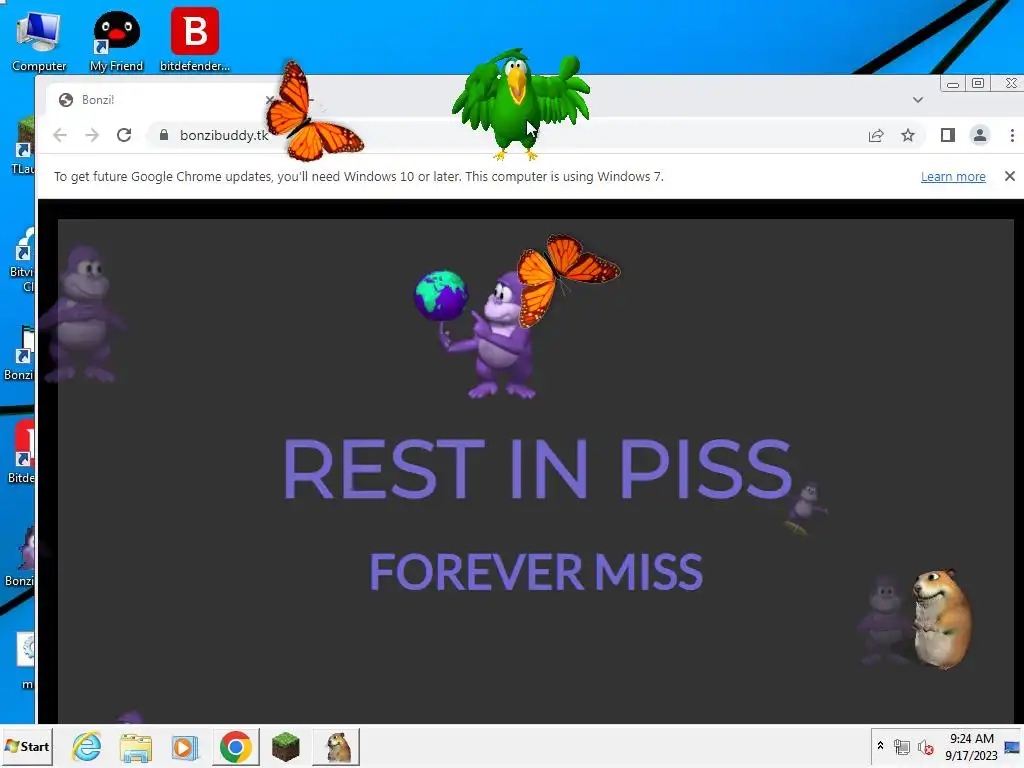Screen dimensions: 1024x768
Task: Open network status tray icon
Action: click(x=901, y=746)
